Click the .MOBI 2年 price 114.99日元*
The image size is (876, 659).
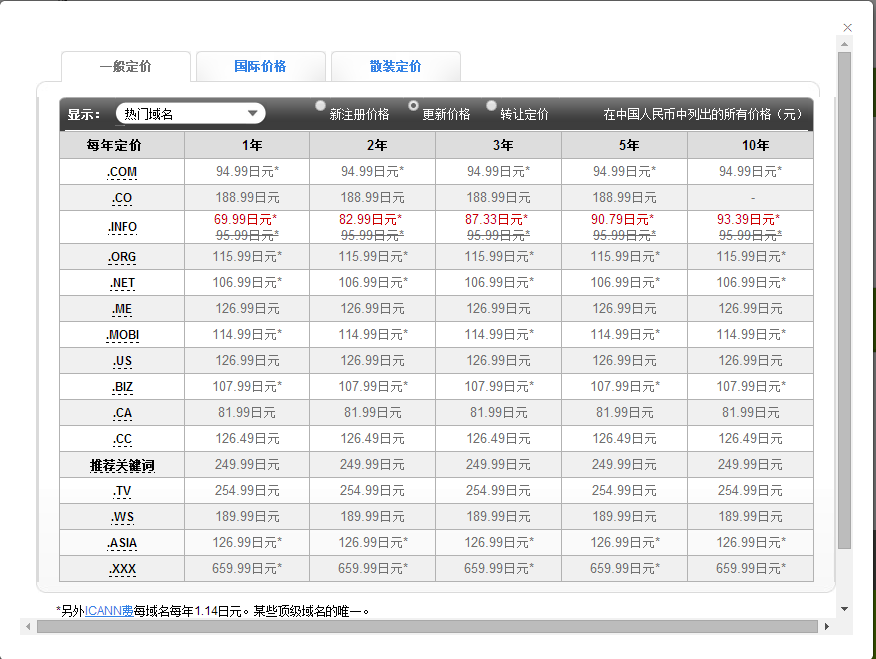click(373, 335)
